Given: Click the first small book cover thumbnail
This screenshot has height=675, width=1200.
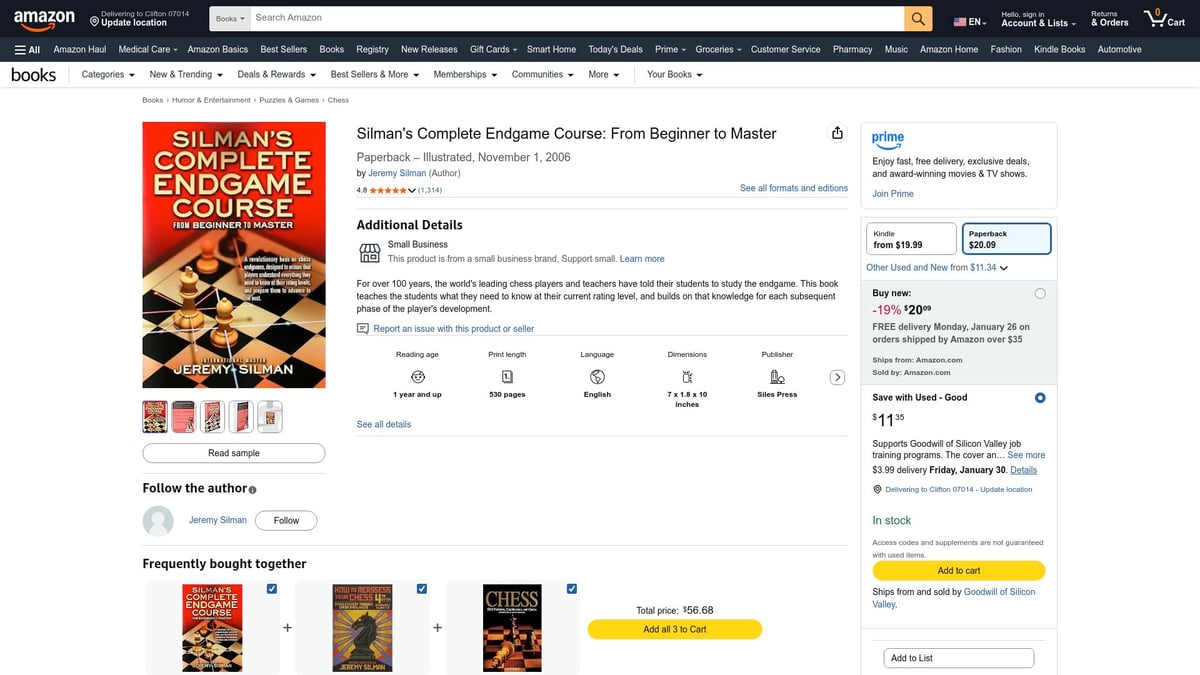Looking at the screenshot, I should point(155,416).
